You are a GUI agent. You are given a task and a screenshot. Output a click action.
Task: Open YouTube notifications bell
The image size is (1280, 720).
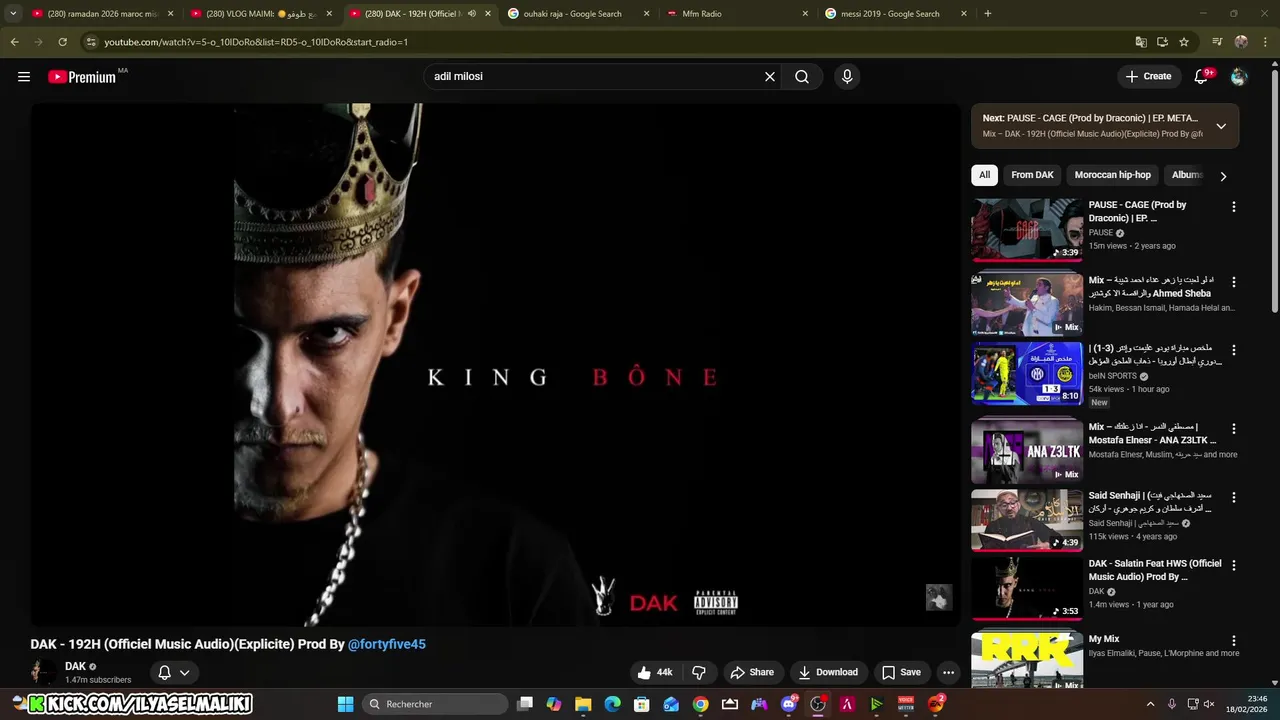pos(1202,77)
